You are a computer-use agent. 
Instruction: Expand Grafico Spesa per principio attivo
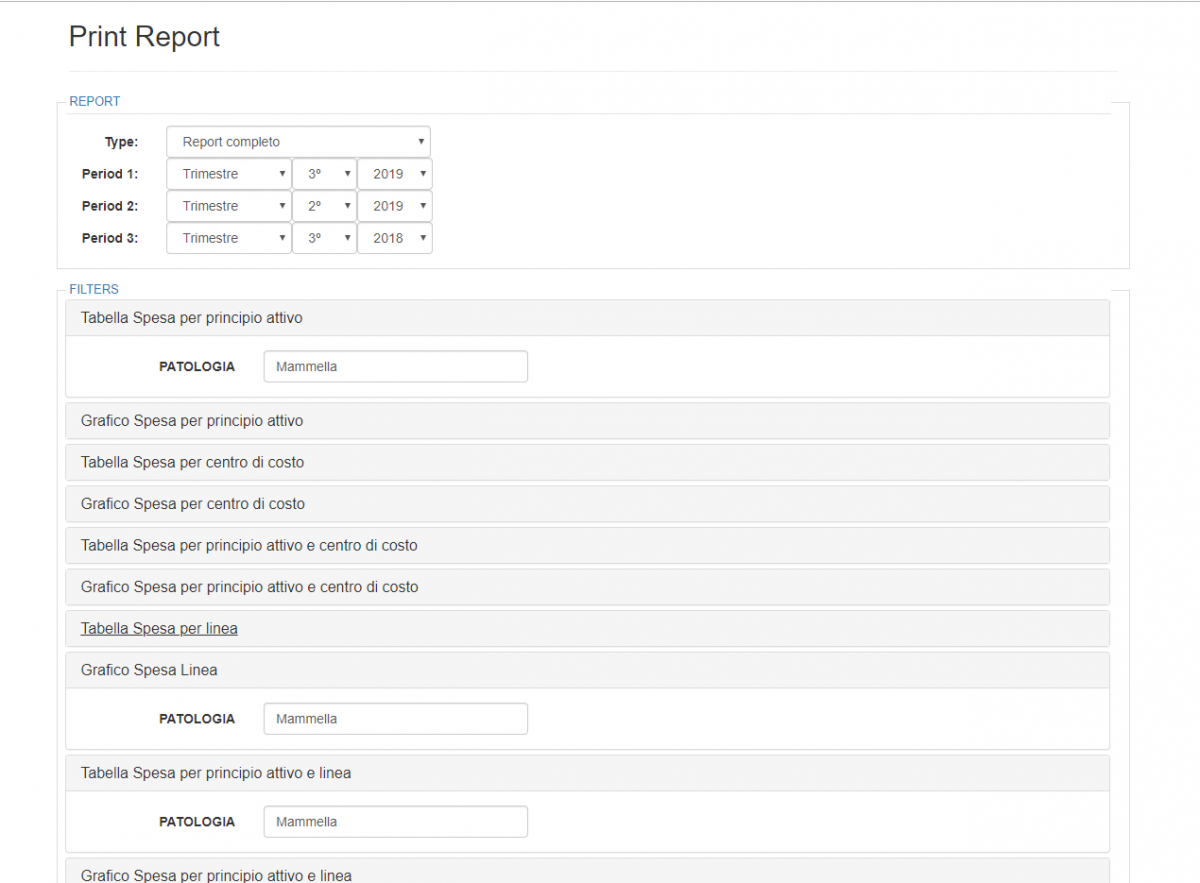[x=192, y=421]
